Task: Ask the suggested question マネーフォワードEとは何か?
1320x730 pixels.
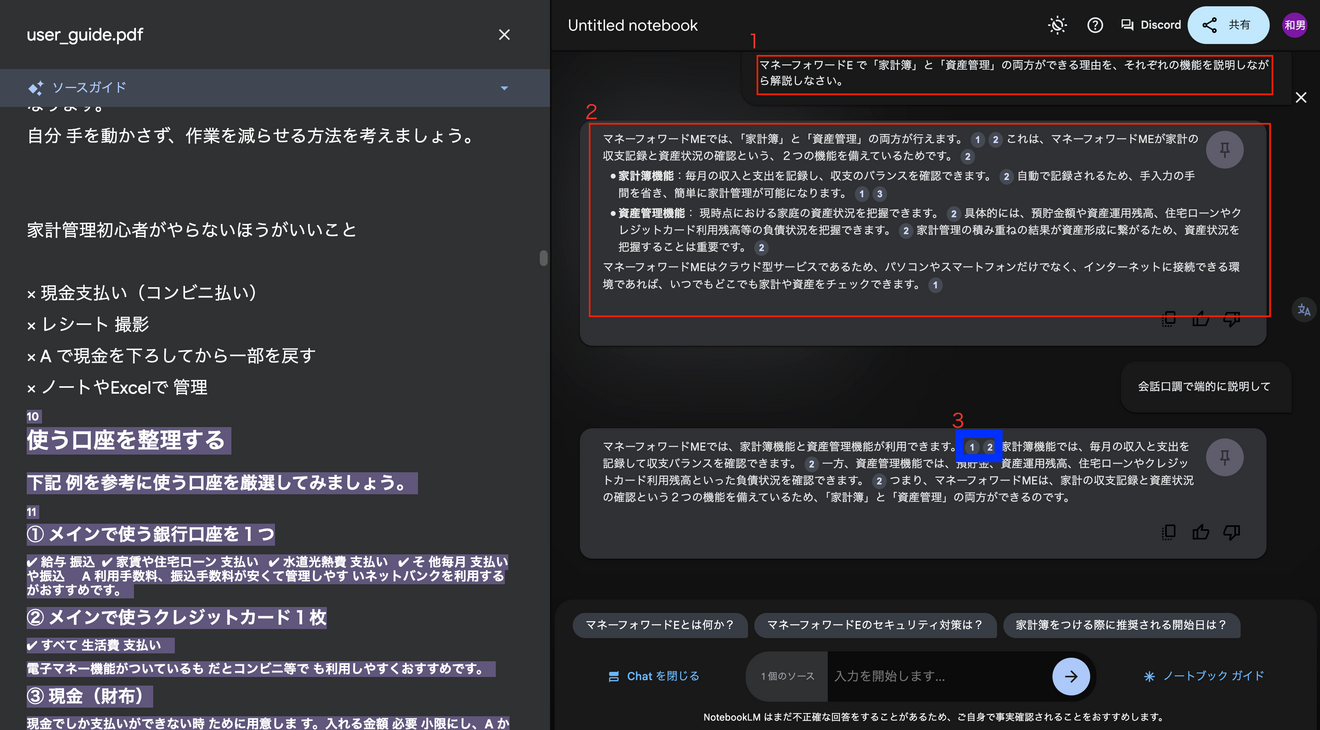Action: tap(660, 625)
